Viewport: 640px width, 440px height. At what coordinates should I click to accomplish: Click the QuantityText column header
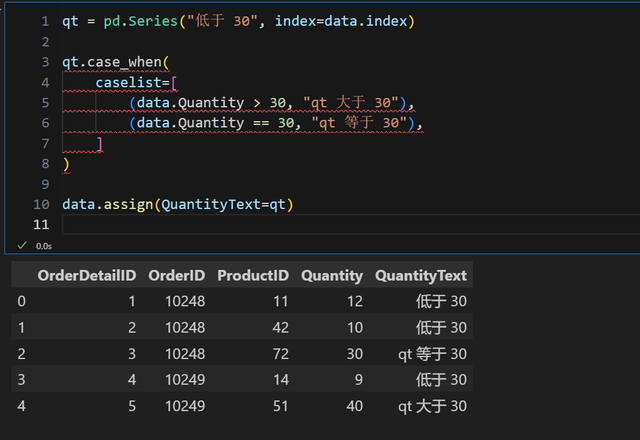420,275
